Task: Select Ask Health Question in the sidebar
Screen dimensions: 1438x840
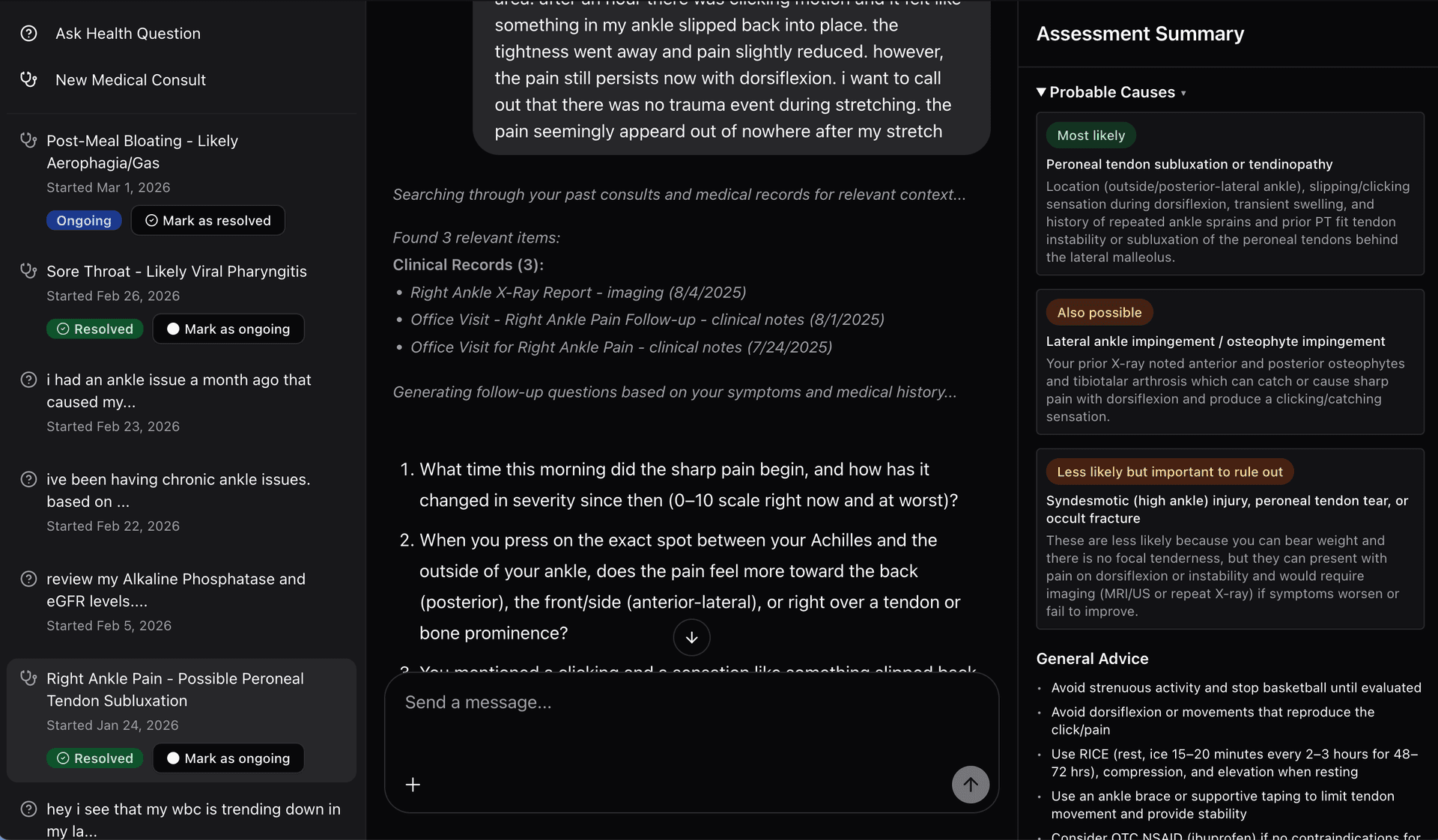Action: [x=127, y=33]
